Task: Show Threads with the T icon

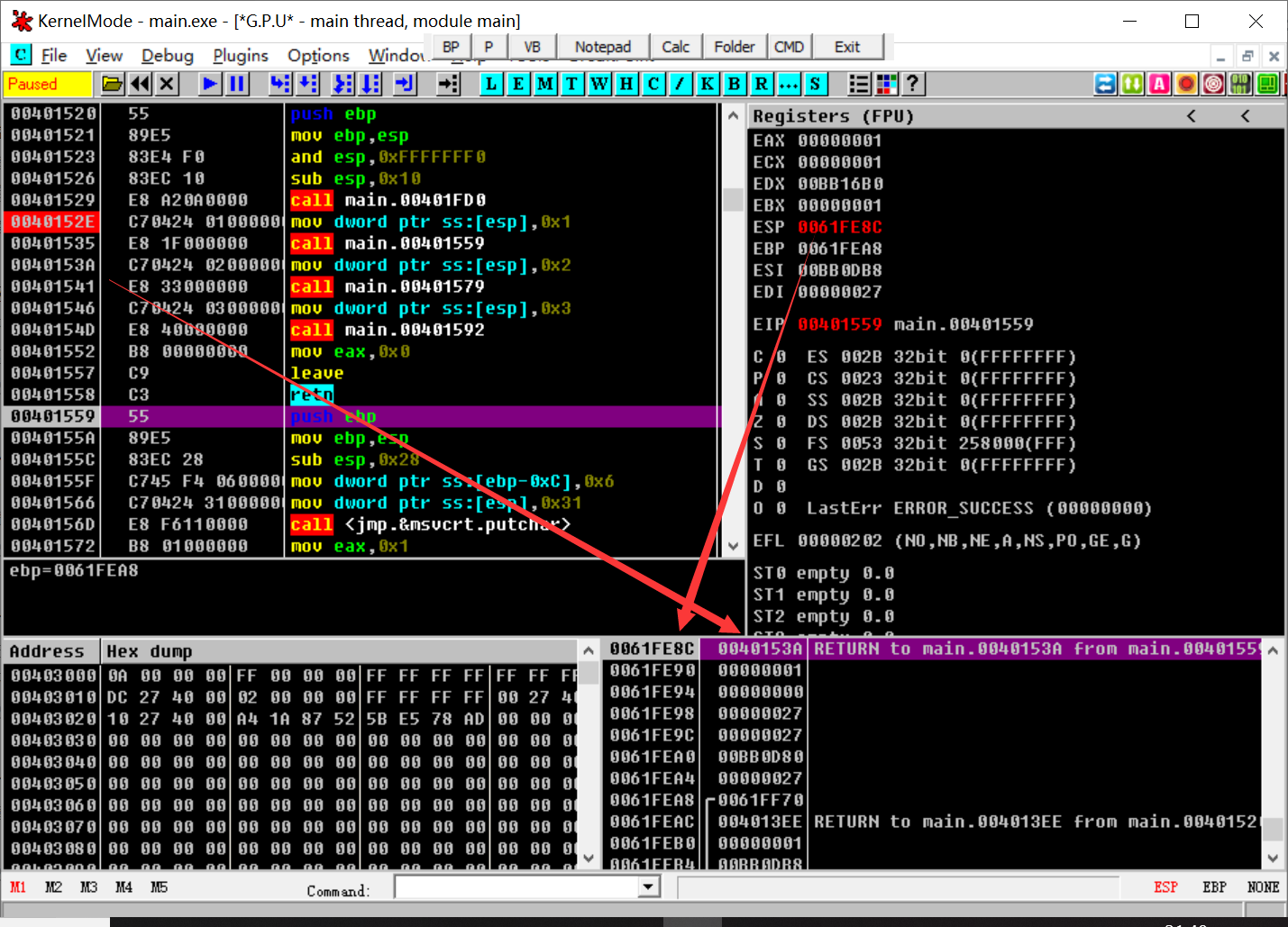Action: coord(572,84)
